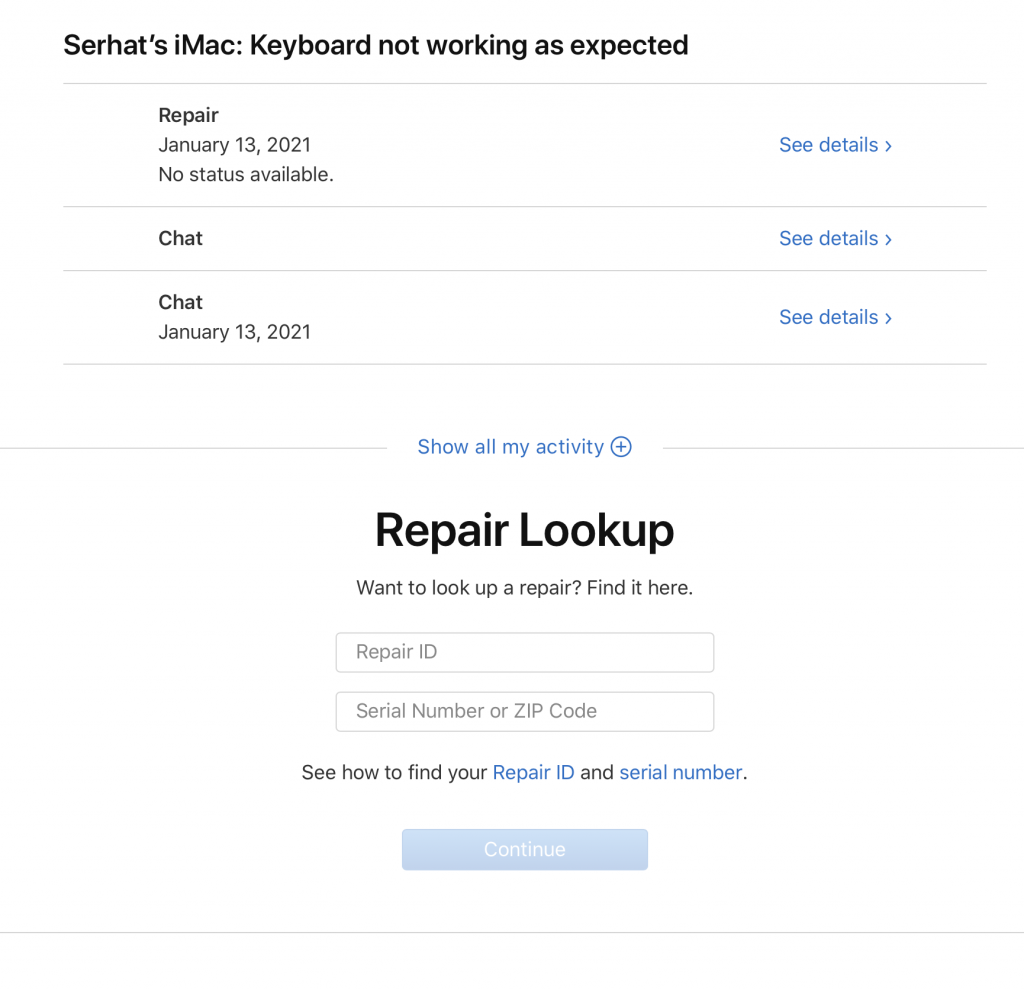Click the plus circle icon beside Show all my activity
The width and height of the screenshot is (1024, 990).
tap(620, 447)
